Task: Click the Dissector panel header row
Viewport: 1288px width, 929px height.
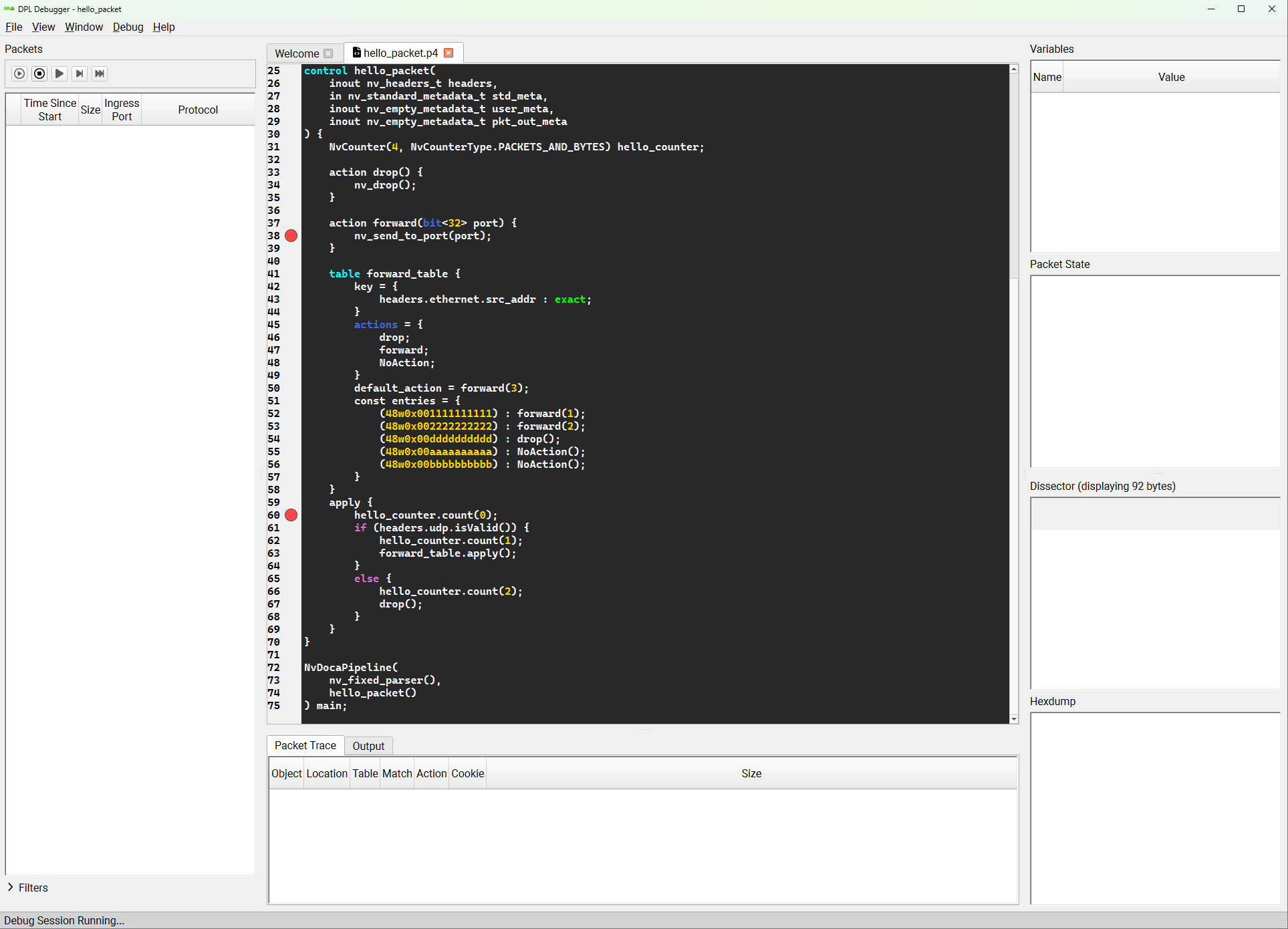Action: coord(1155,514)
